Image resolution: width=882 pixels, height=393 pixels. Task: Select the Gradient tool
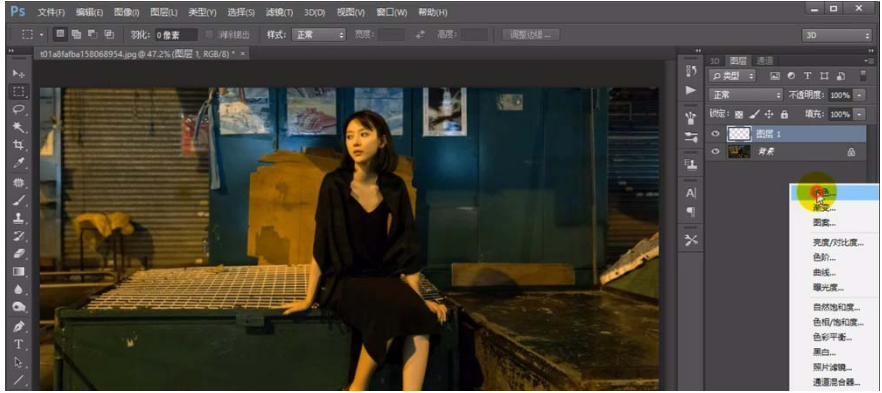point(19,272)
